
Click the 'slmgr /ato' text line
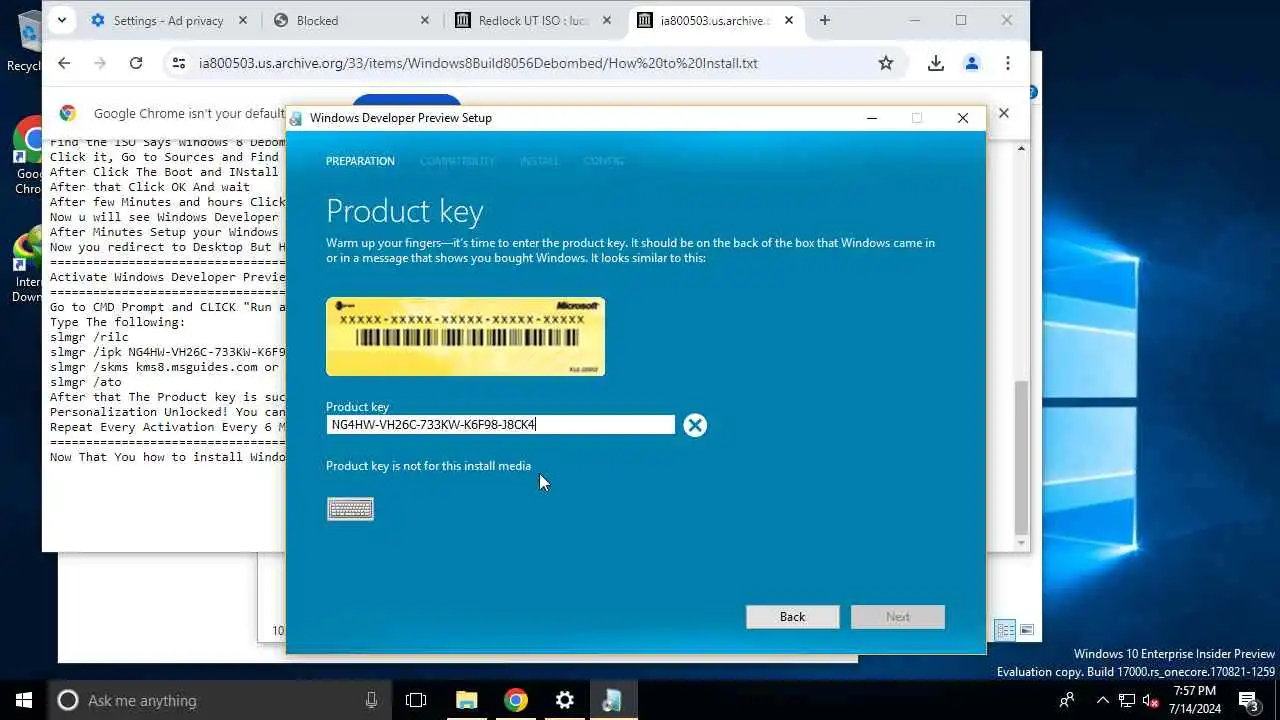coord(85,382)
